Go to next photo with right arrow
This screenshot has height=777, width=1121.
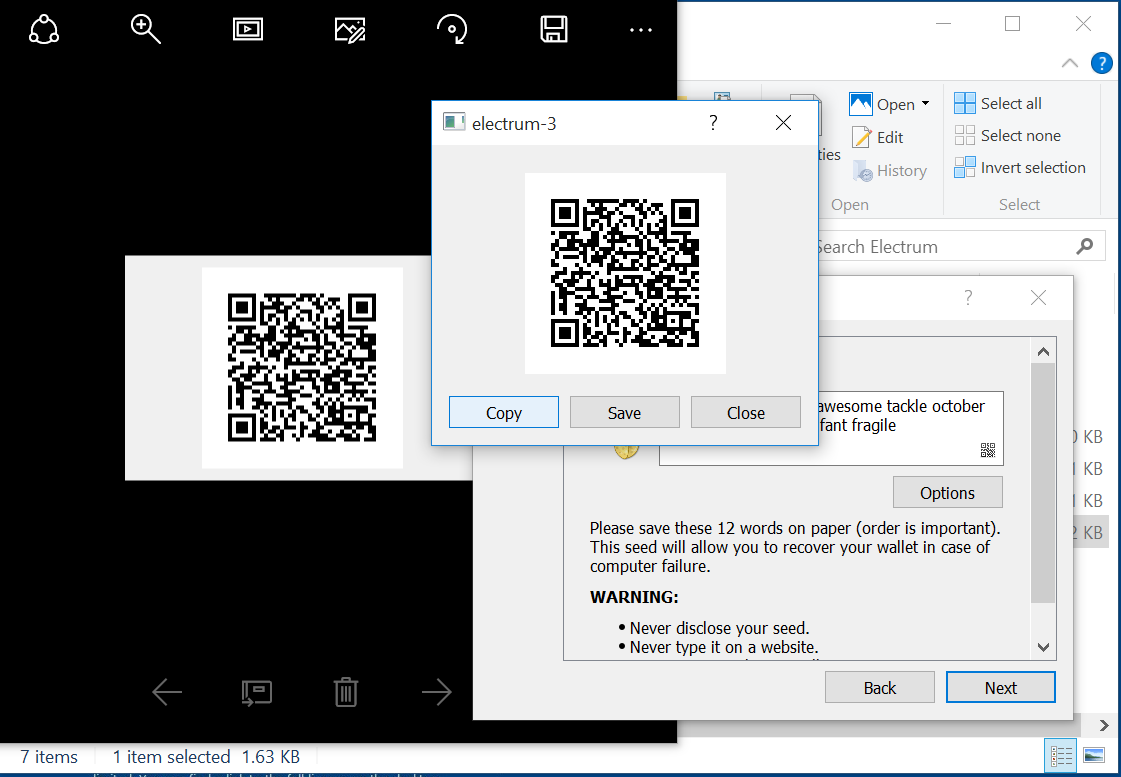click(437, 692)
